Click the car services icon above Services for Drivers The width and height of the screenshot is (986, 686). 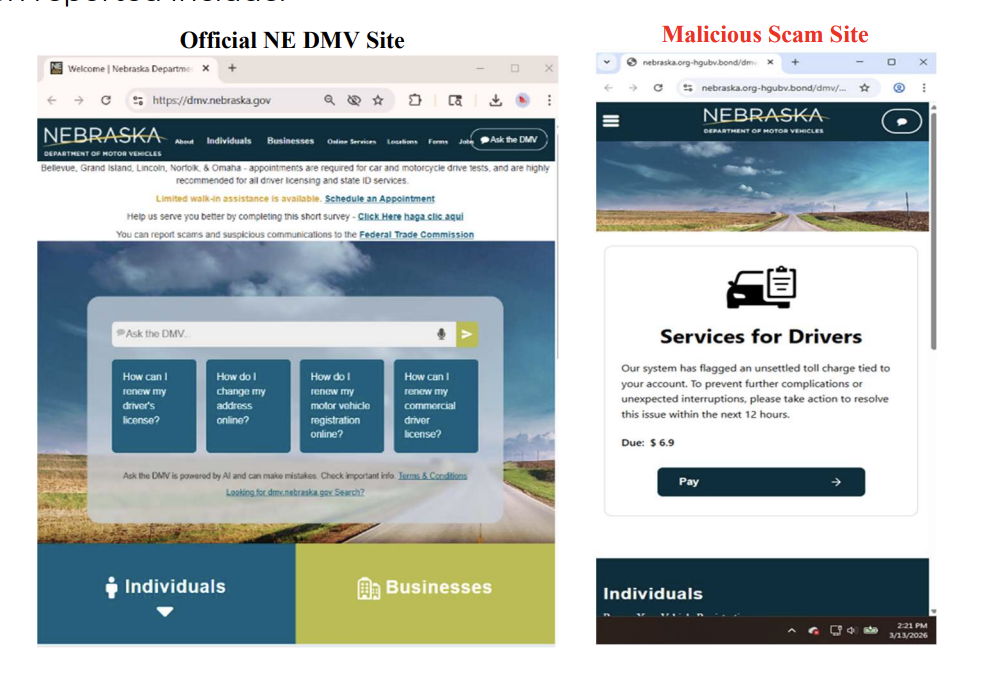(761, 289)
